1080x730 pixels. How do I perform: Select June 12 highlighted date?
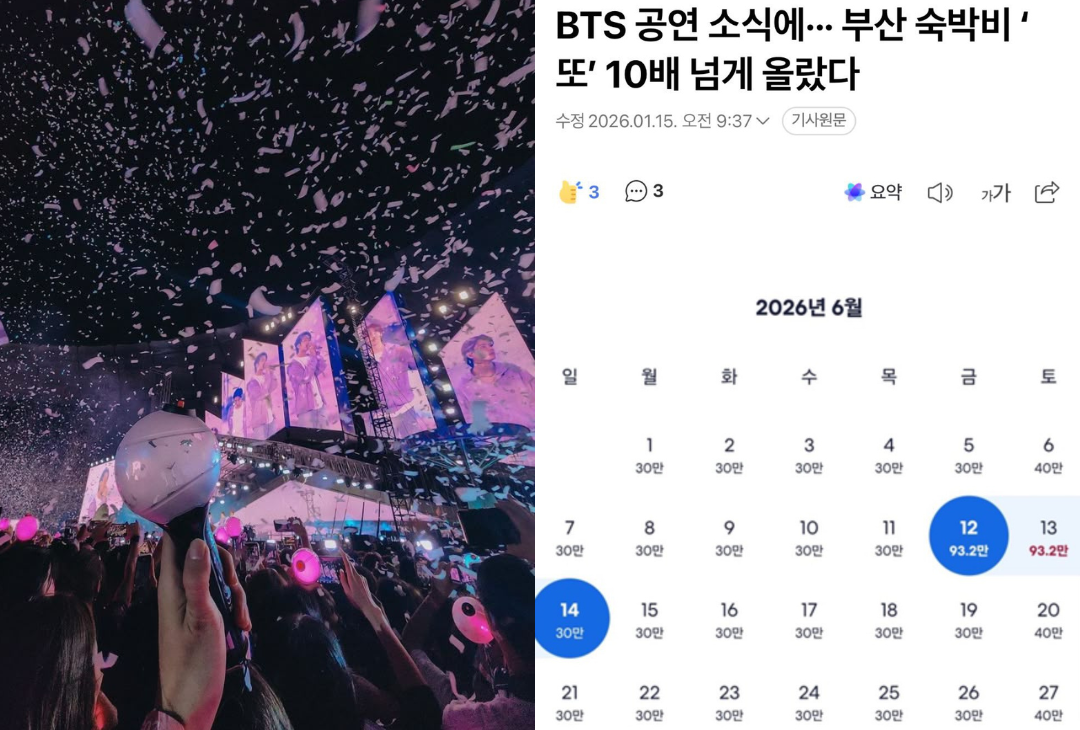968,536
